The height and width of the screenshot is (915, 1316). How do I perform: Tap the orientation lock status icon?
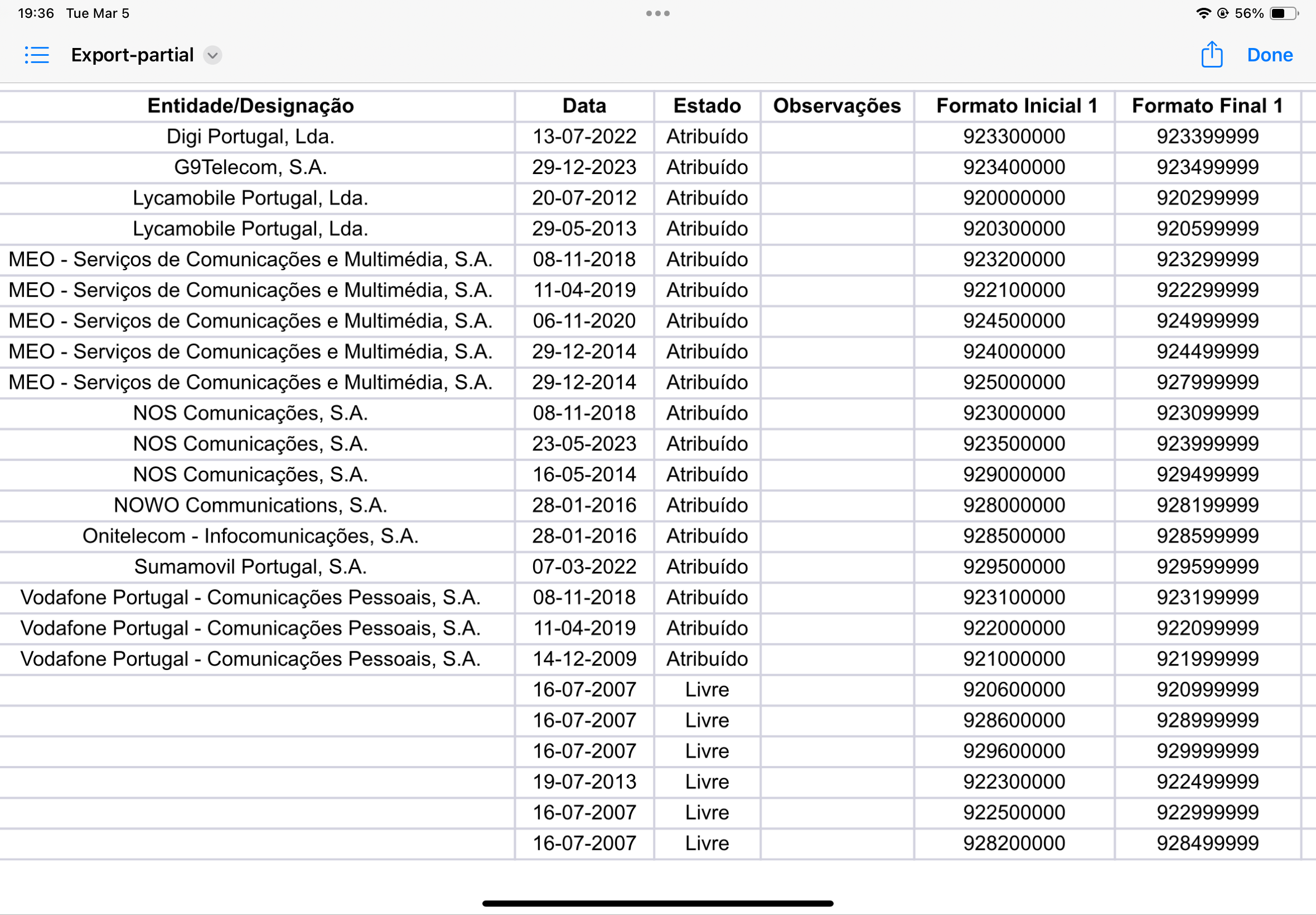pyautogui.click(x=1223, y=13)
